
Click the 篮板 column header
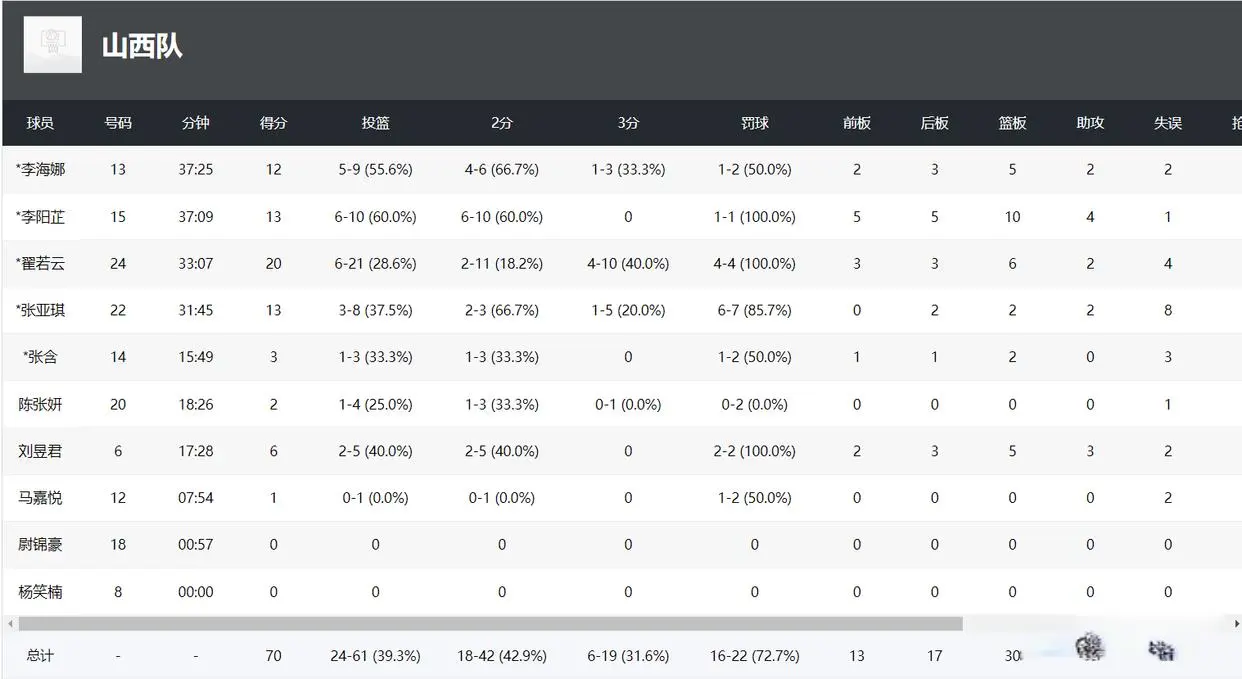[x=1012, y=123]
